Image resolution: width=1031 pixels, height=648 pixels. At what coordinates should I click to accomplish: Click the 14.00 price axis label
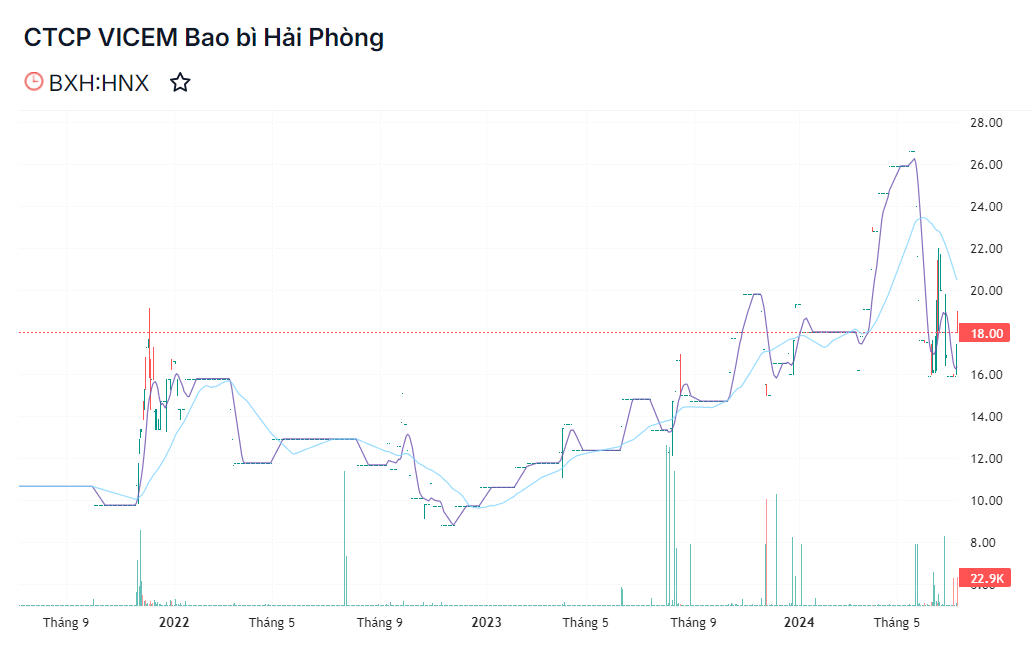pyautogui.click(x=986, y=417)
